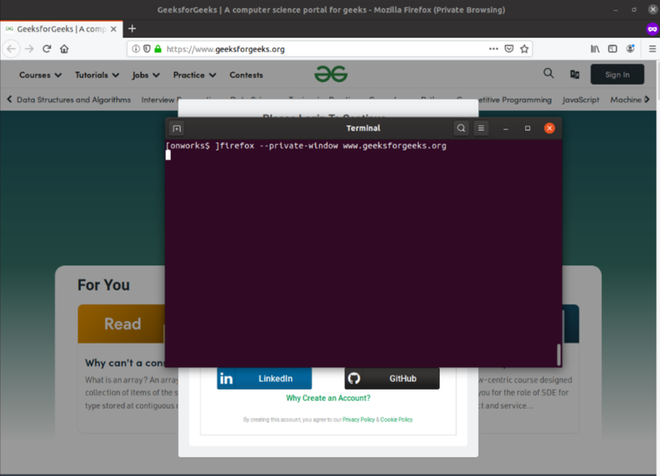The height and width of the screenshot is (476, 660).
Task: Save page to Pocket icon
Action: point(509,49)
